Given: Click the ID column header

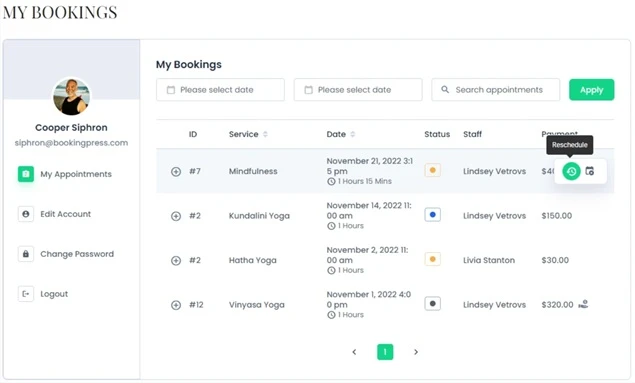Looking at the screenshot, I should coord(193,134).
